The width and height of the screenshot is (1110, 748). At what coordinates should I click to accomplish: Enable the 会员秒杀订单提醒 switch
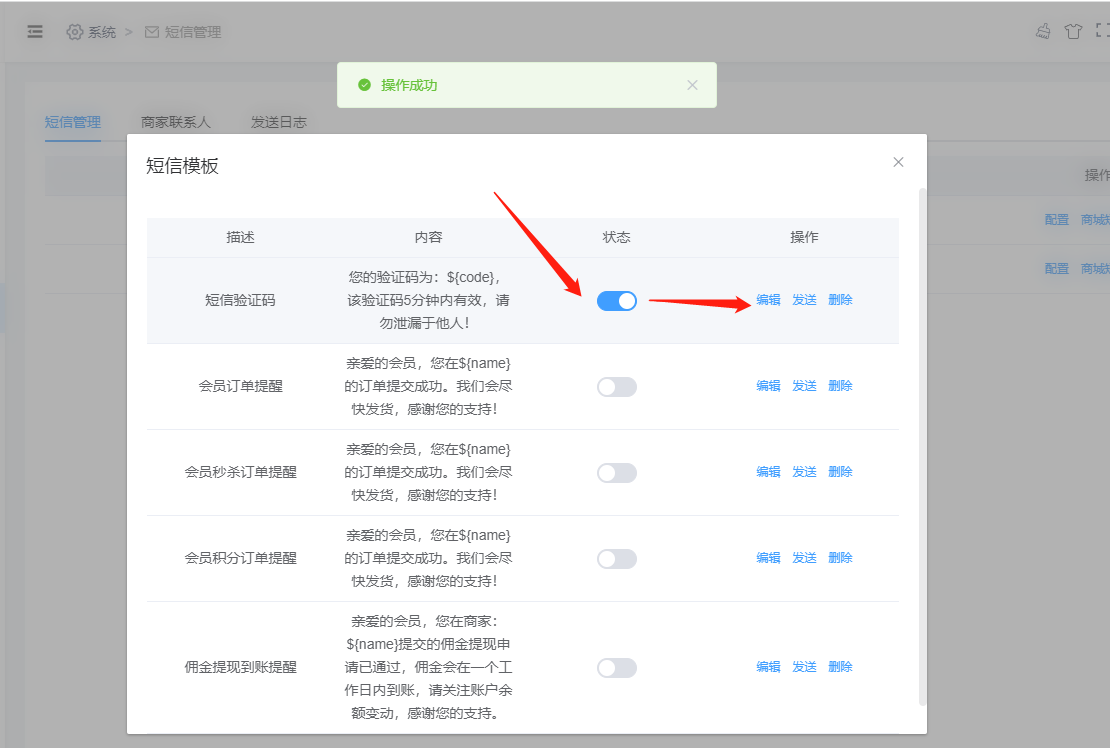(x=617, y=473)
